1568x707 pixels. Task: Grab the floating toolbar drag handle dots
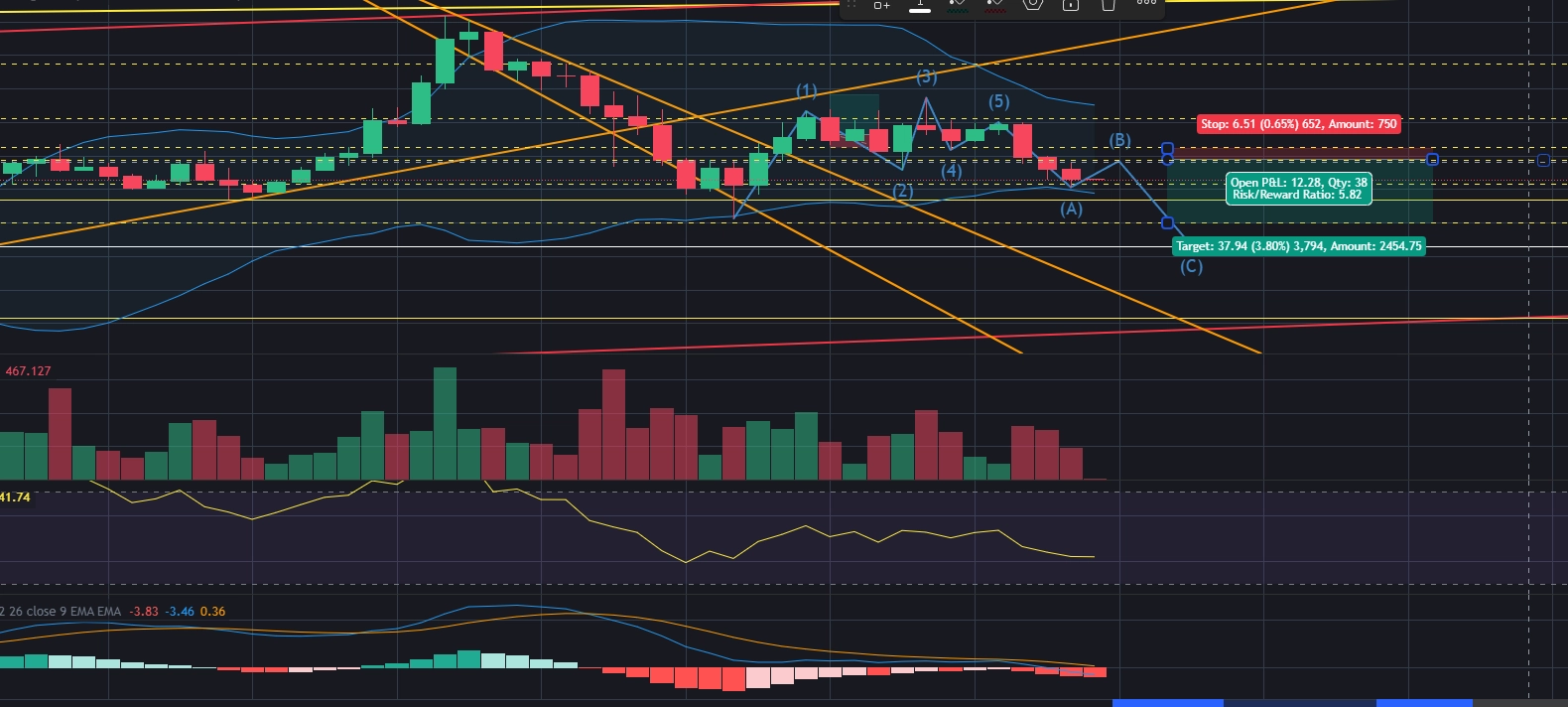point(850,4)
